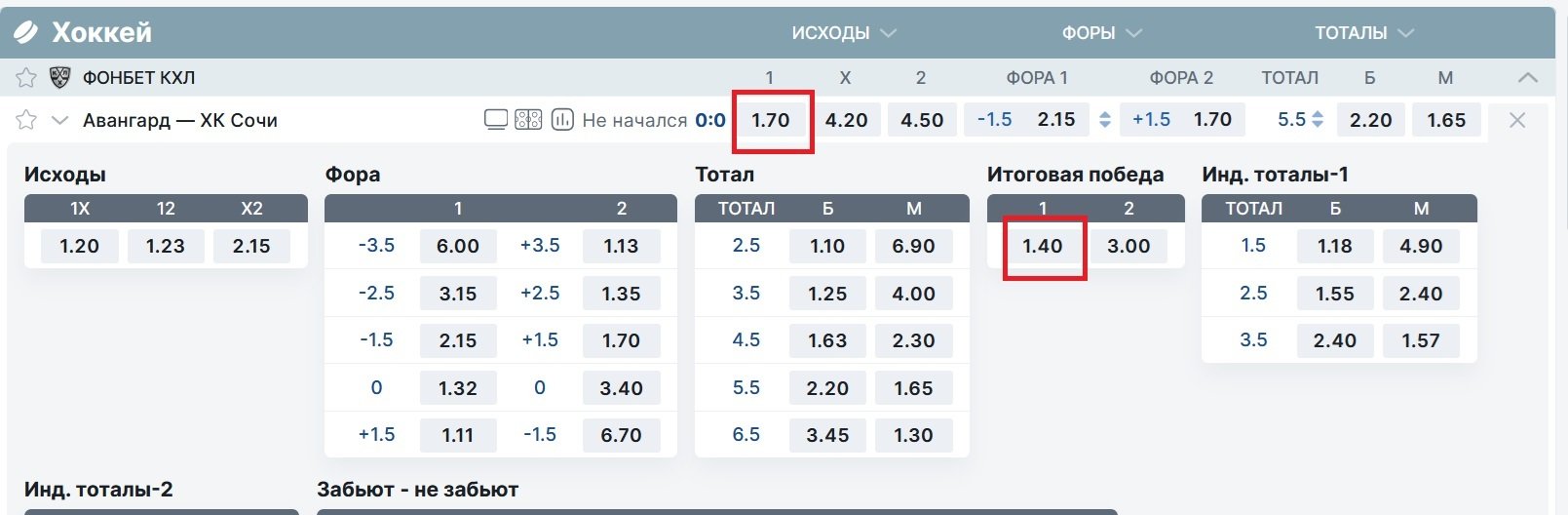Image resolution: width=1568 pixels, height=515 pixels.
Task: Open the KHL league logo
Action: pos(60,77)
